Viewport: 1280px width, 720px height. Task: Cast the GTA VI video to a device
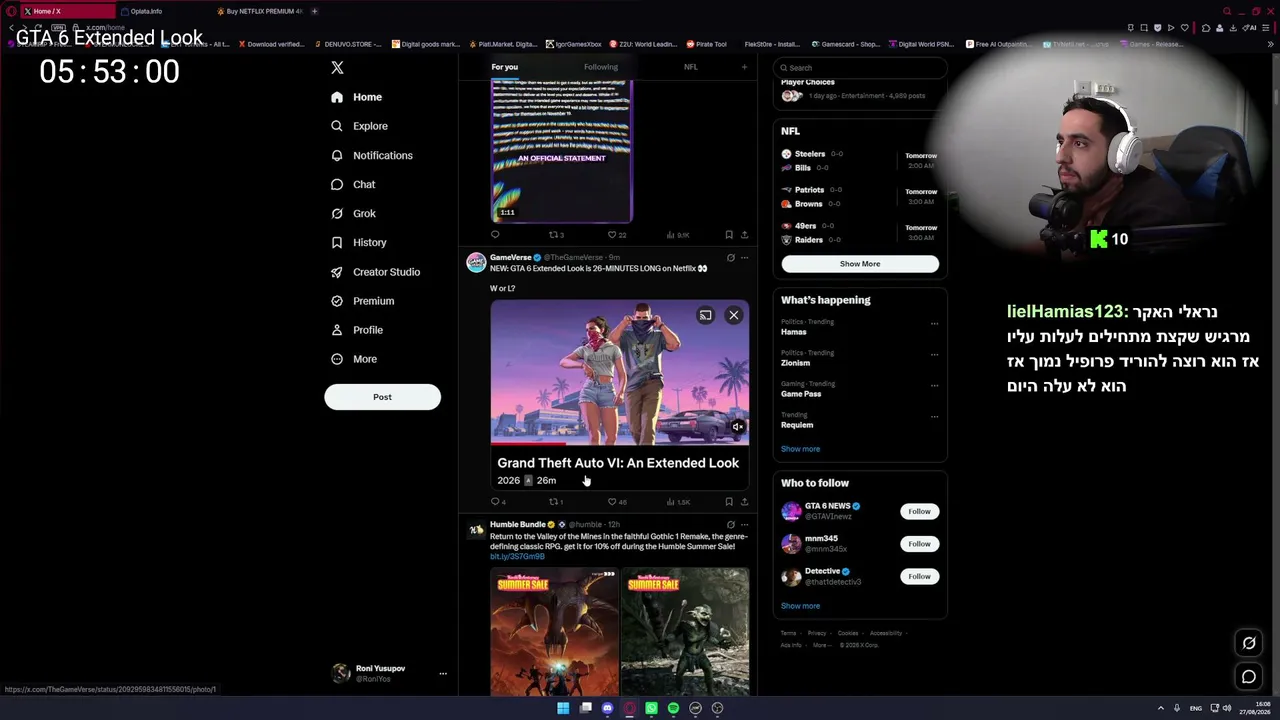tap(706, 315)
